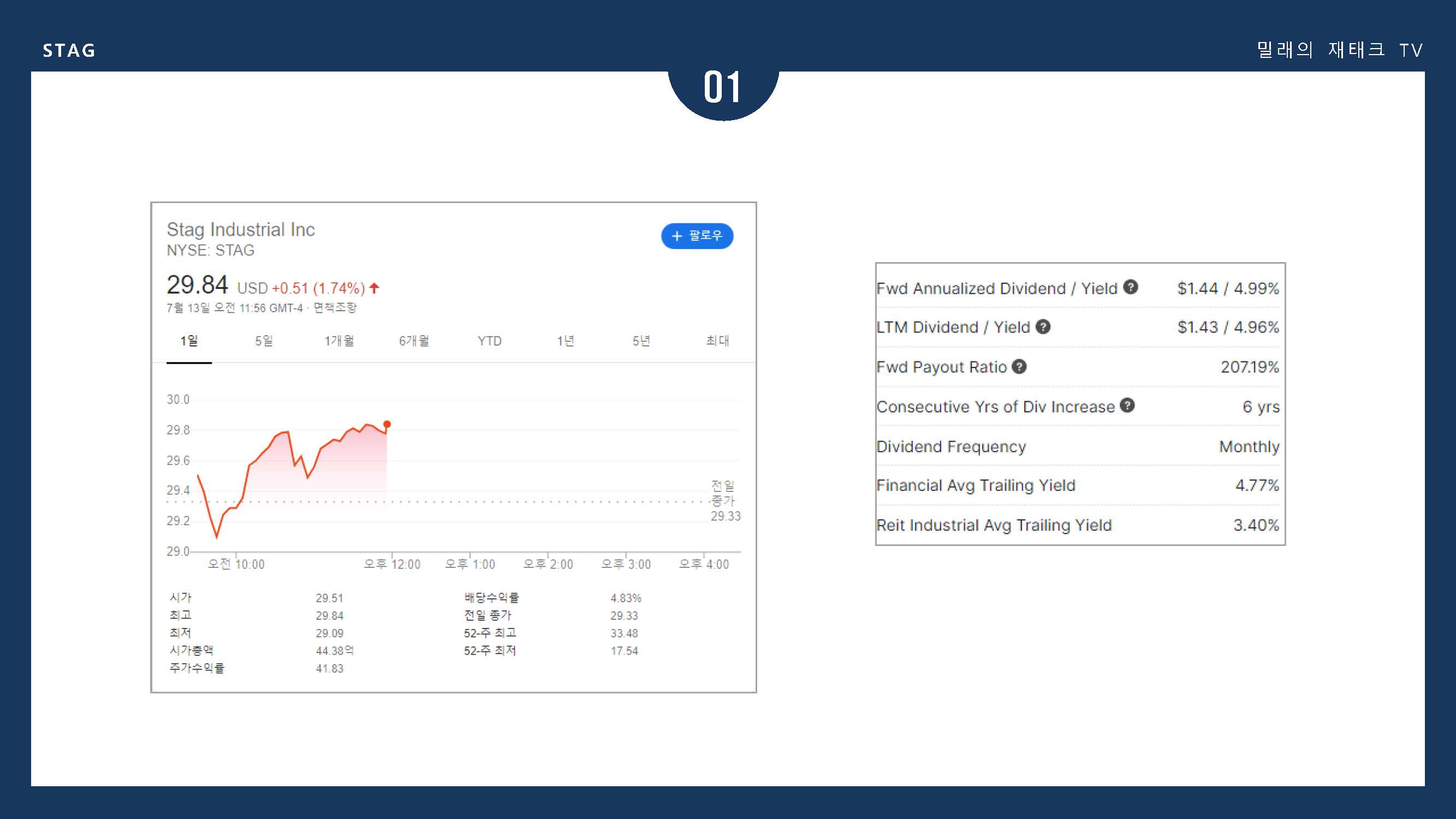Switch to the 1개월 chart range tab
The width and height of the screenshot is (1456, 819).
[339, 341]
